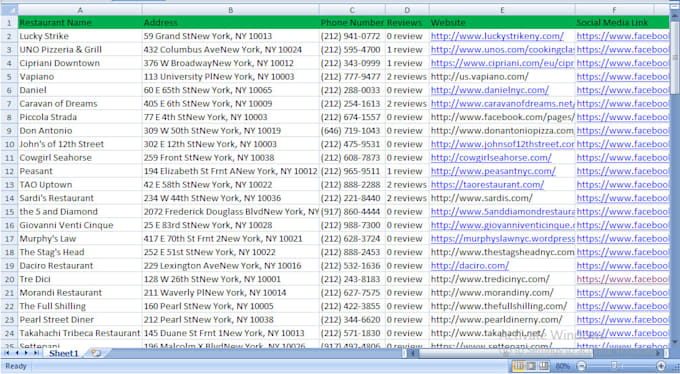
Task: Select column B header
Action: point(230,10)
